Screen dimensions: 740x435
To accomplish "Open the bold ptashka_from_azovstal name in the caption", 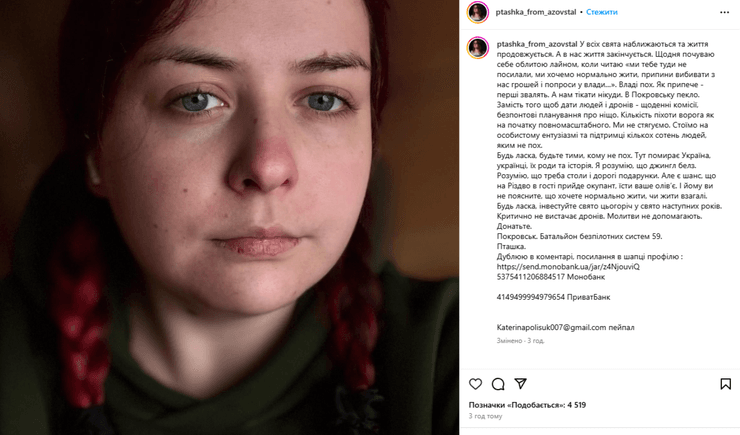I will point(537,44).
